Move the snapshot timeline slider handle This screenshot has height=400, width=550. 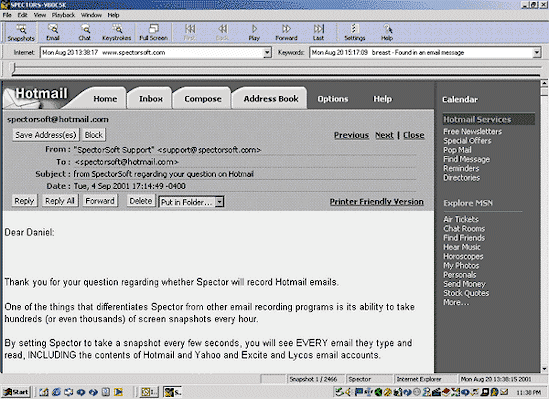click(13, 68)
